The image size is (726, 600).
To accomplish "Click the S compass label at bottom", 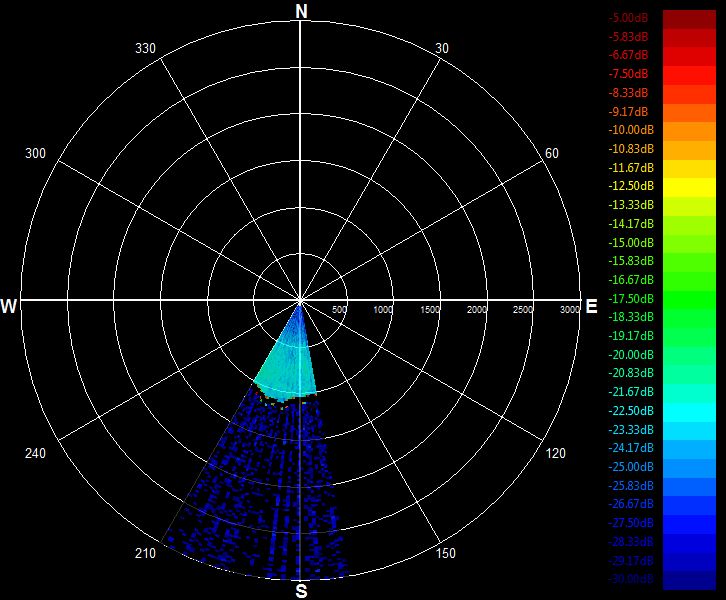I will (301, 591).
